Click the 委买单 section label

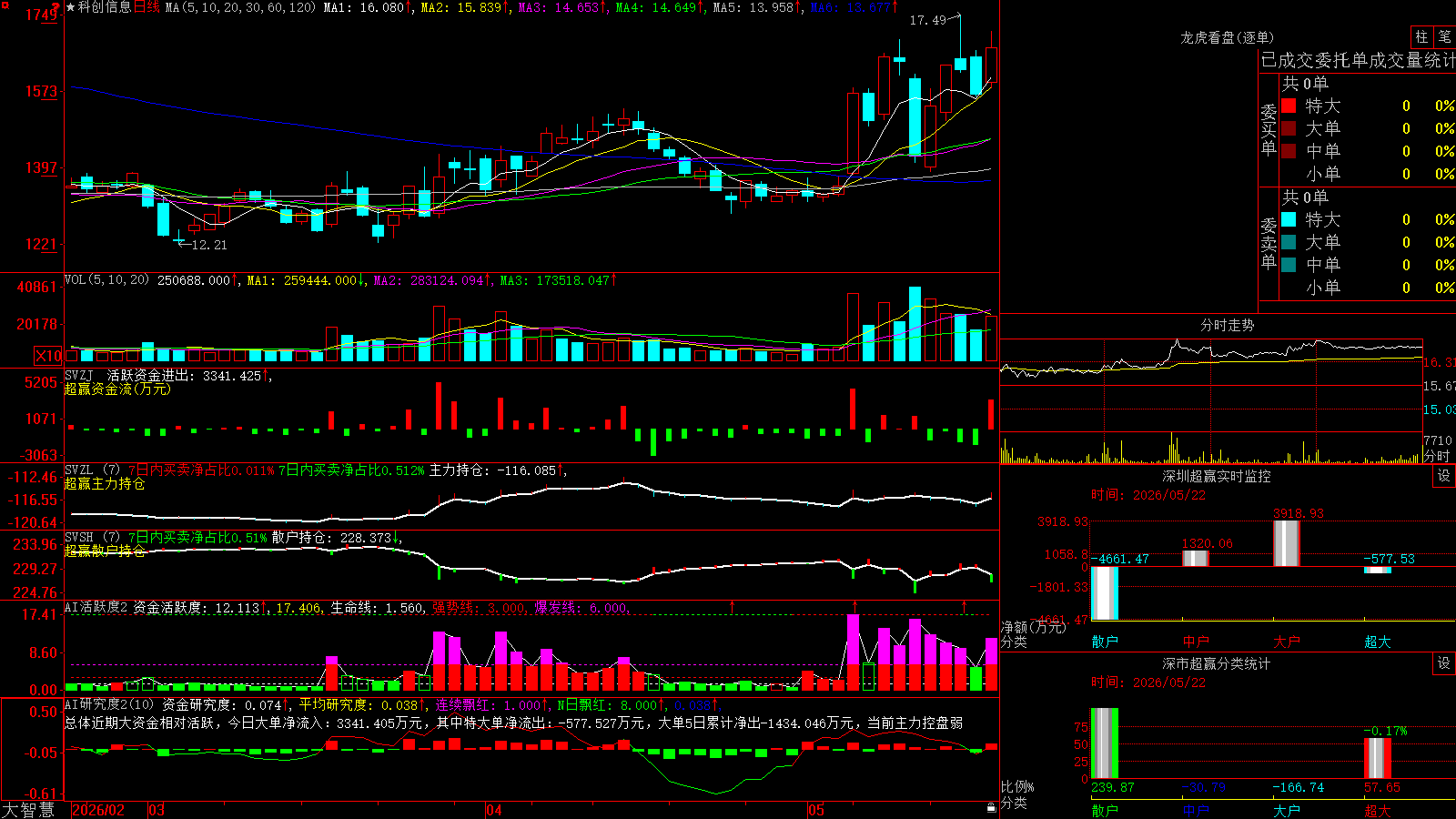1269,129
